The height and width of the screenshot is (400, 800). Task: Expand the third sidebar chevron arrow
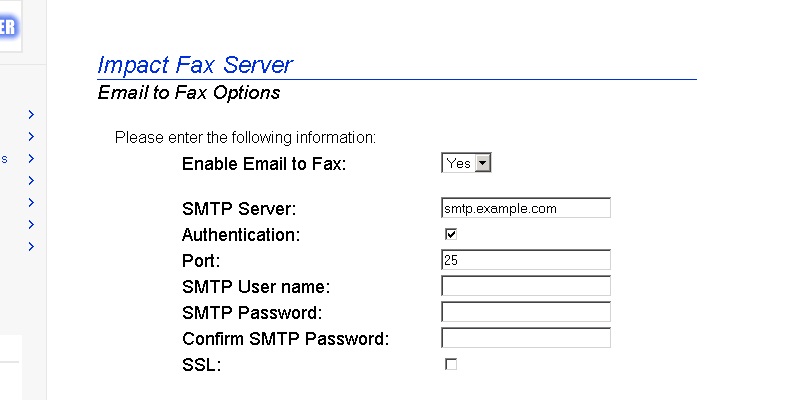[x=32, y=159]
